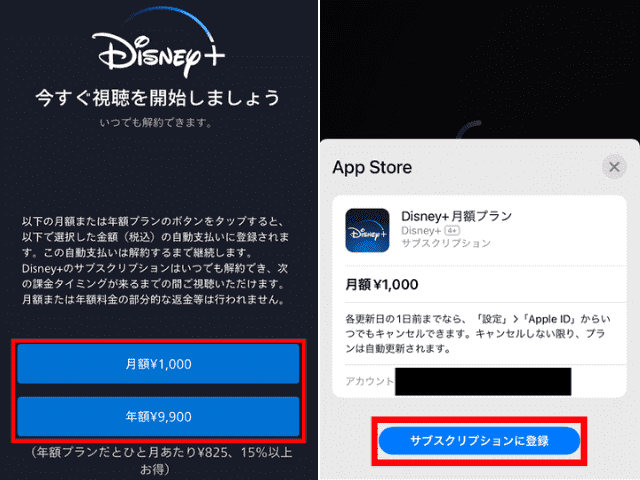Tap the loading spinner above the sheet
Viewport: 640px width, 480px height.
click(469, 130)
